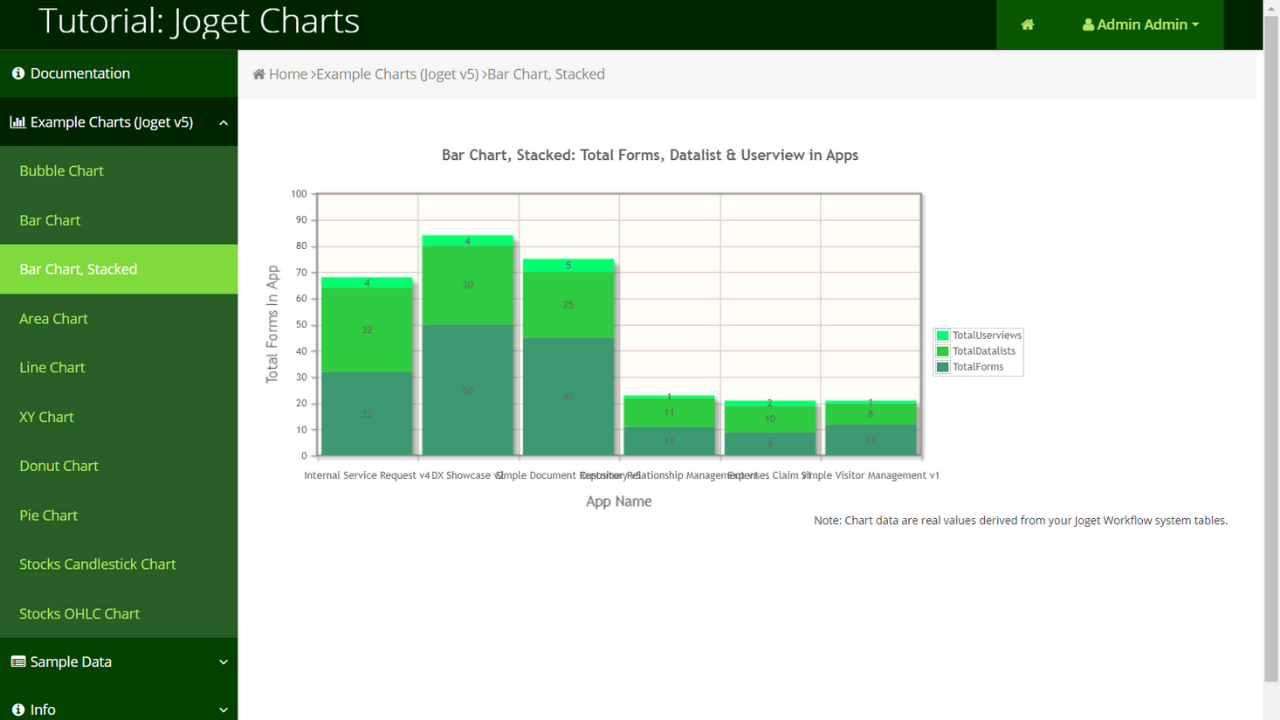The width and height of the screenshot is (1280, 720).
Task: Click the Home breadcrumb link
Action: pyautogui.click(x=288, y=74)
